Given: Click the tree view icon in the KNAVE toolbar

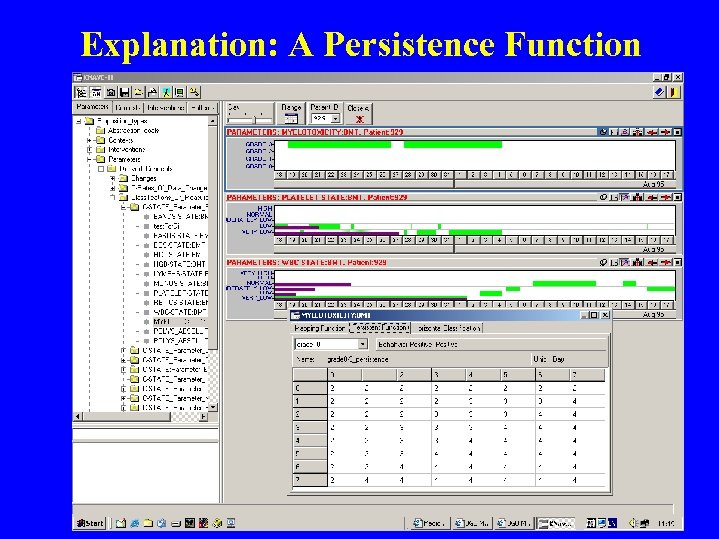Looking at the screenshot, I should [x=81, y=92].
